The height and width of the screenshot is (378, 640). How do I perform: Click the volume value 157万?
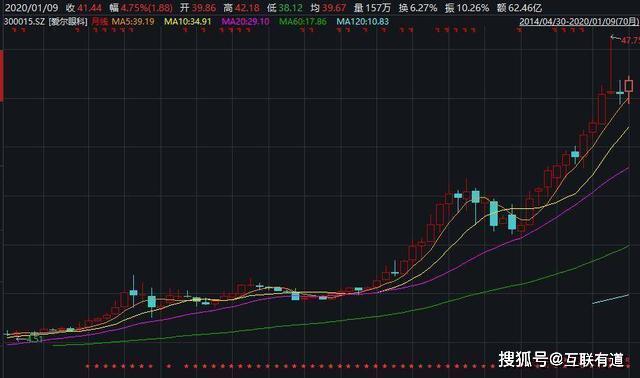coord(378,8)
